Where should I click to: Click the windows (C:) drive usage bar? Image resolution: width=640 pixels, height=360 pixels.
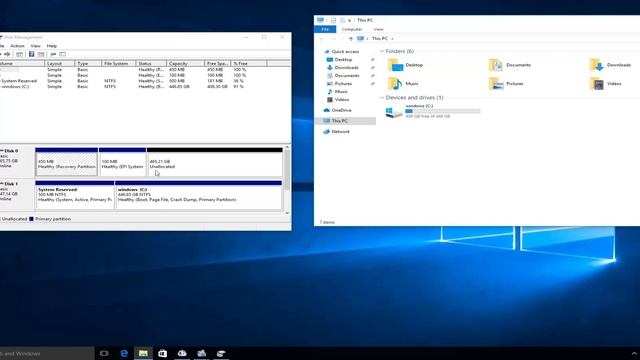443,111
